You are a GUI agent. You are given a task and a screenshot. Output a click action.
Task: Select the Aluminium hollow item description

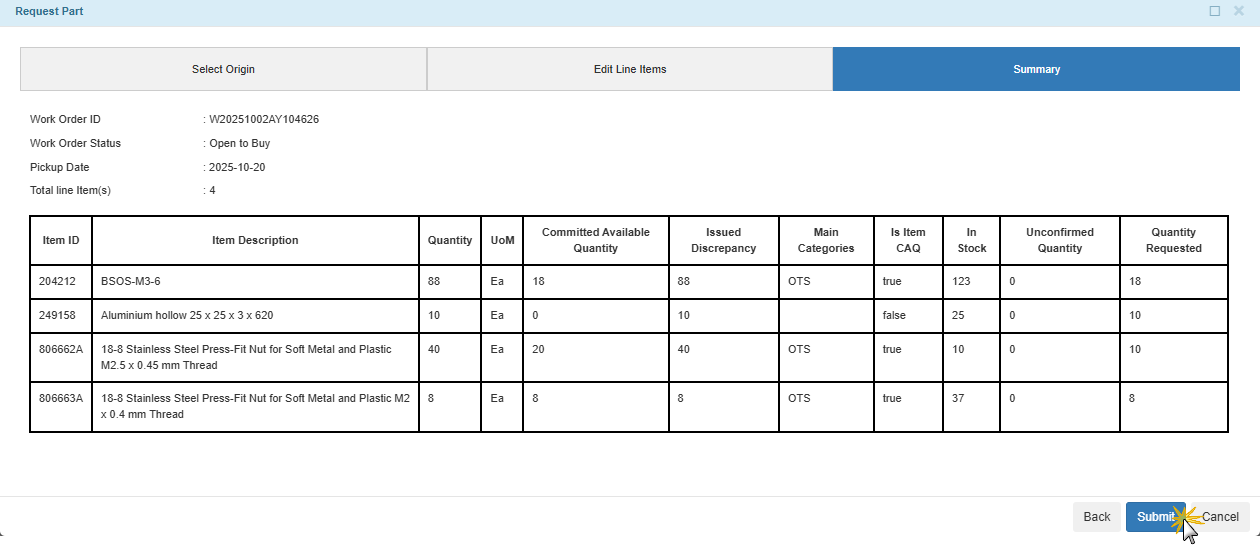[187, 316]
